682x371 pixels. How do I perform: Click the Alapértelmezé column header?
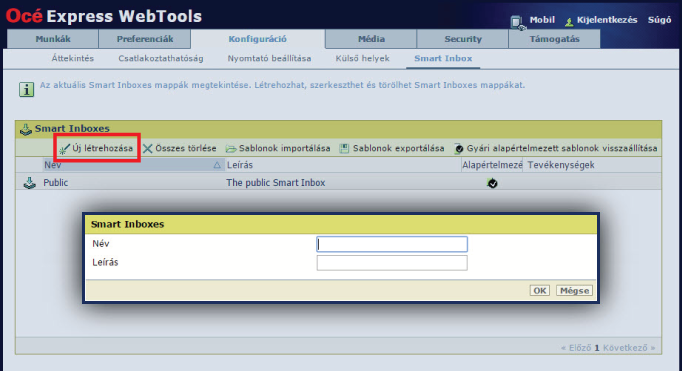point(492,165)
